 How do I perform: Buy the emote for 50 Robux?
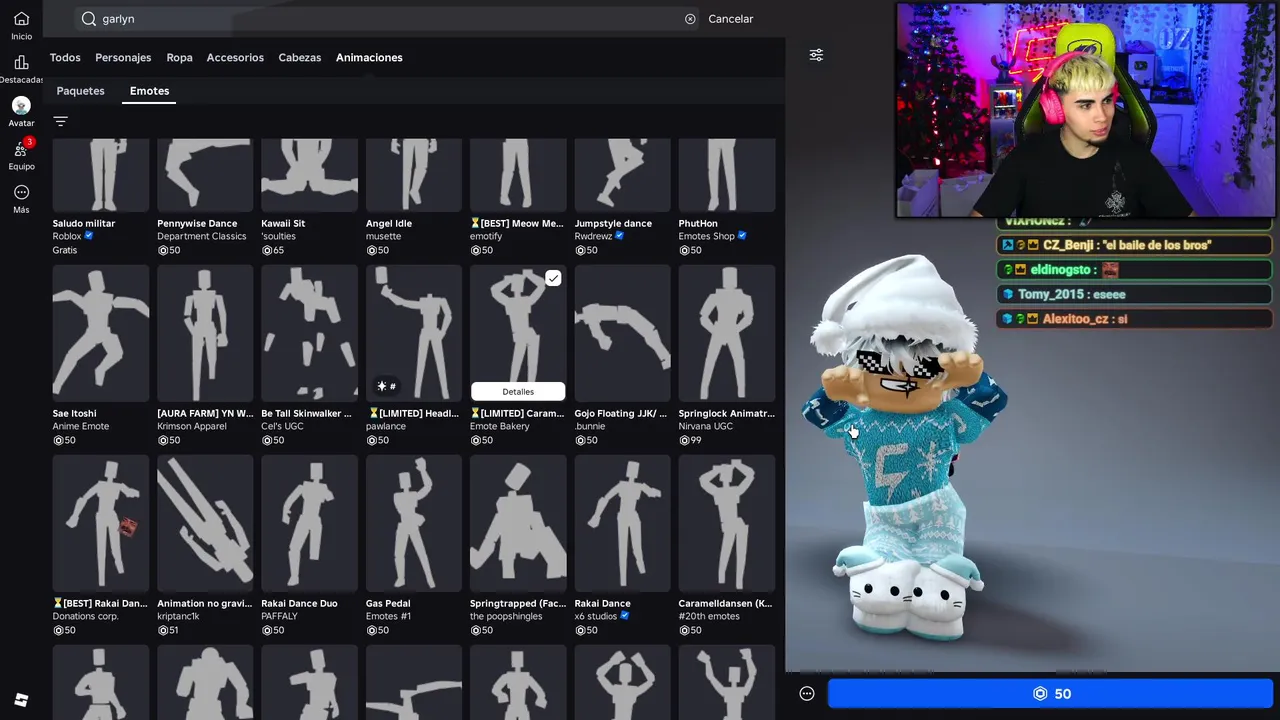point(1051,694)
